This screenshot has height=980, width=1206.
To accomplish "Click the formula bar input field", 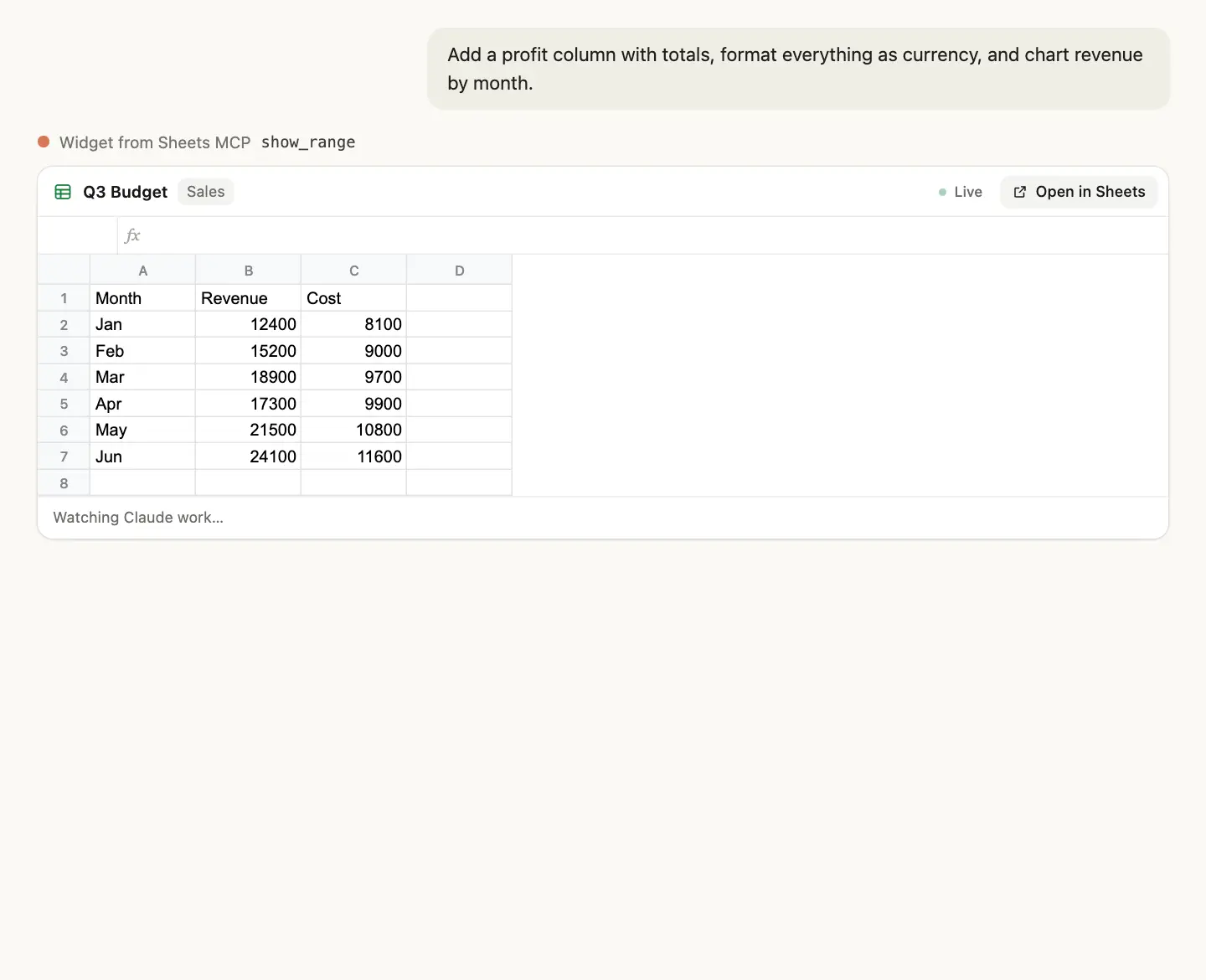I will click(x=642, y=235).
